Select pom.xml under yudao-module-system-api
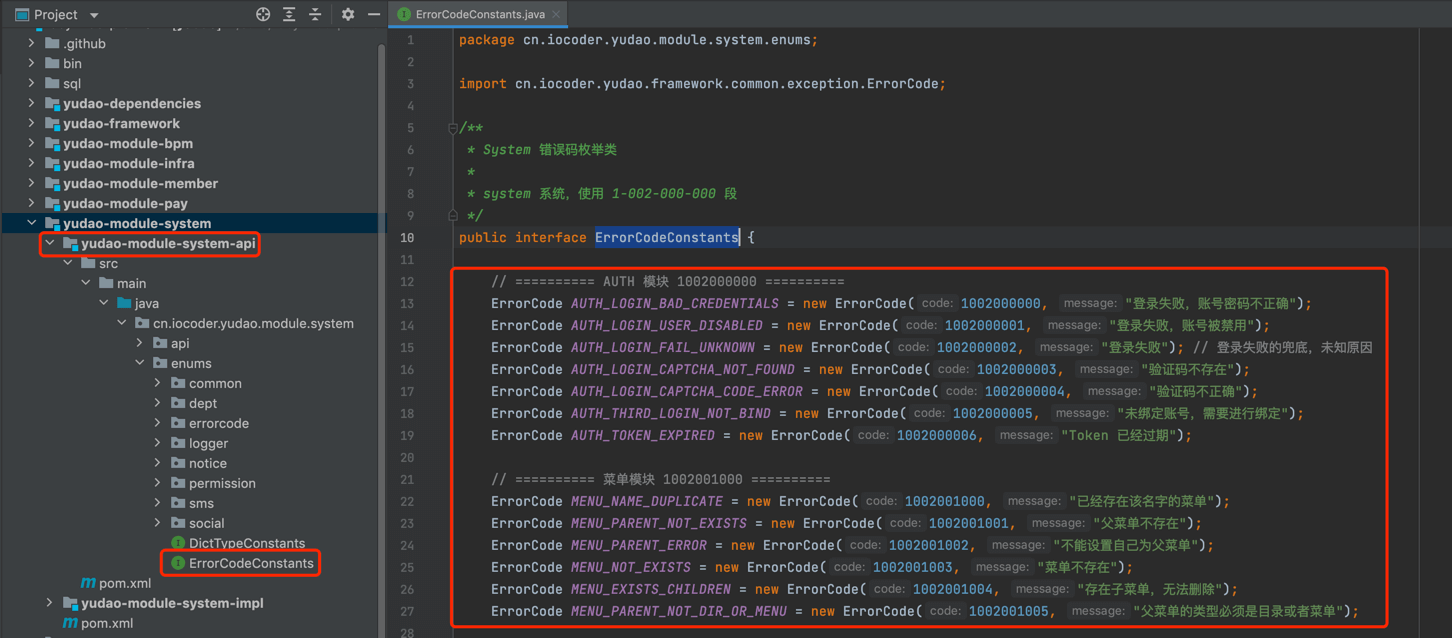The image size is (1452, 638). [x=125, y=584]
